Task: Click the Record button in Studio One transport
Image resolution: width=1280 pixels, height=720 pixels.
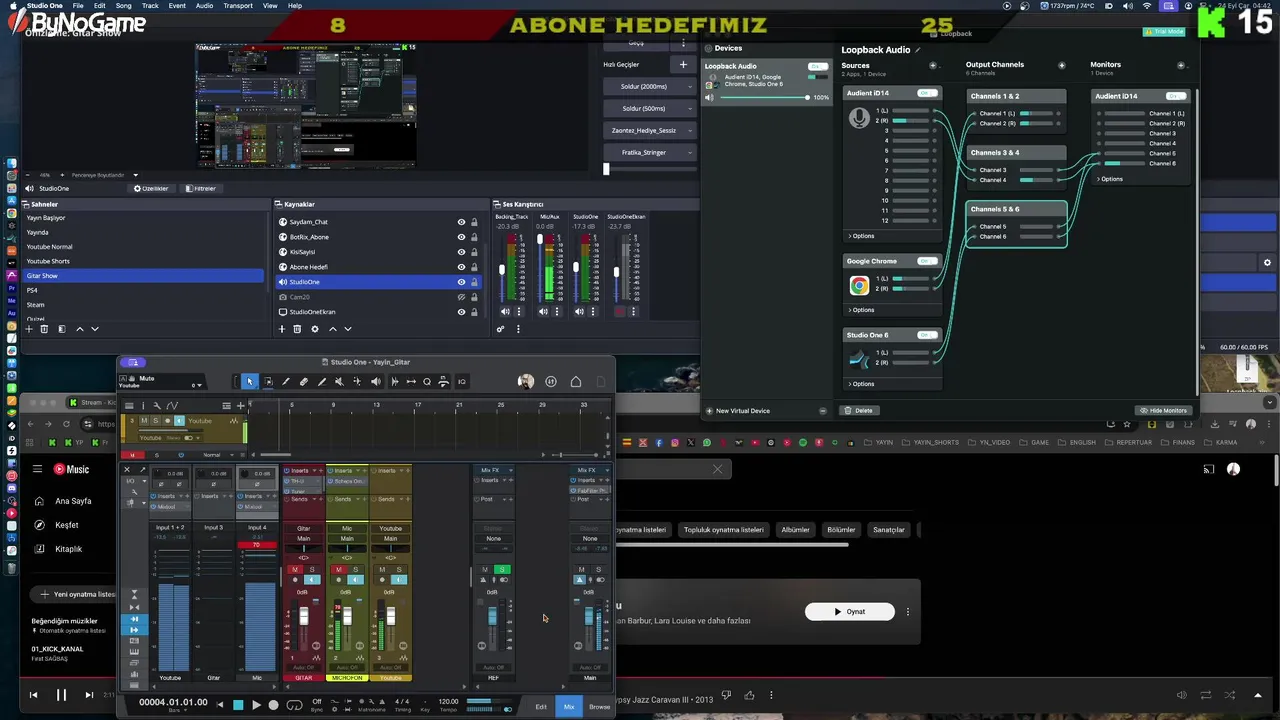Action: (273, 705)
